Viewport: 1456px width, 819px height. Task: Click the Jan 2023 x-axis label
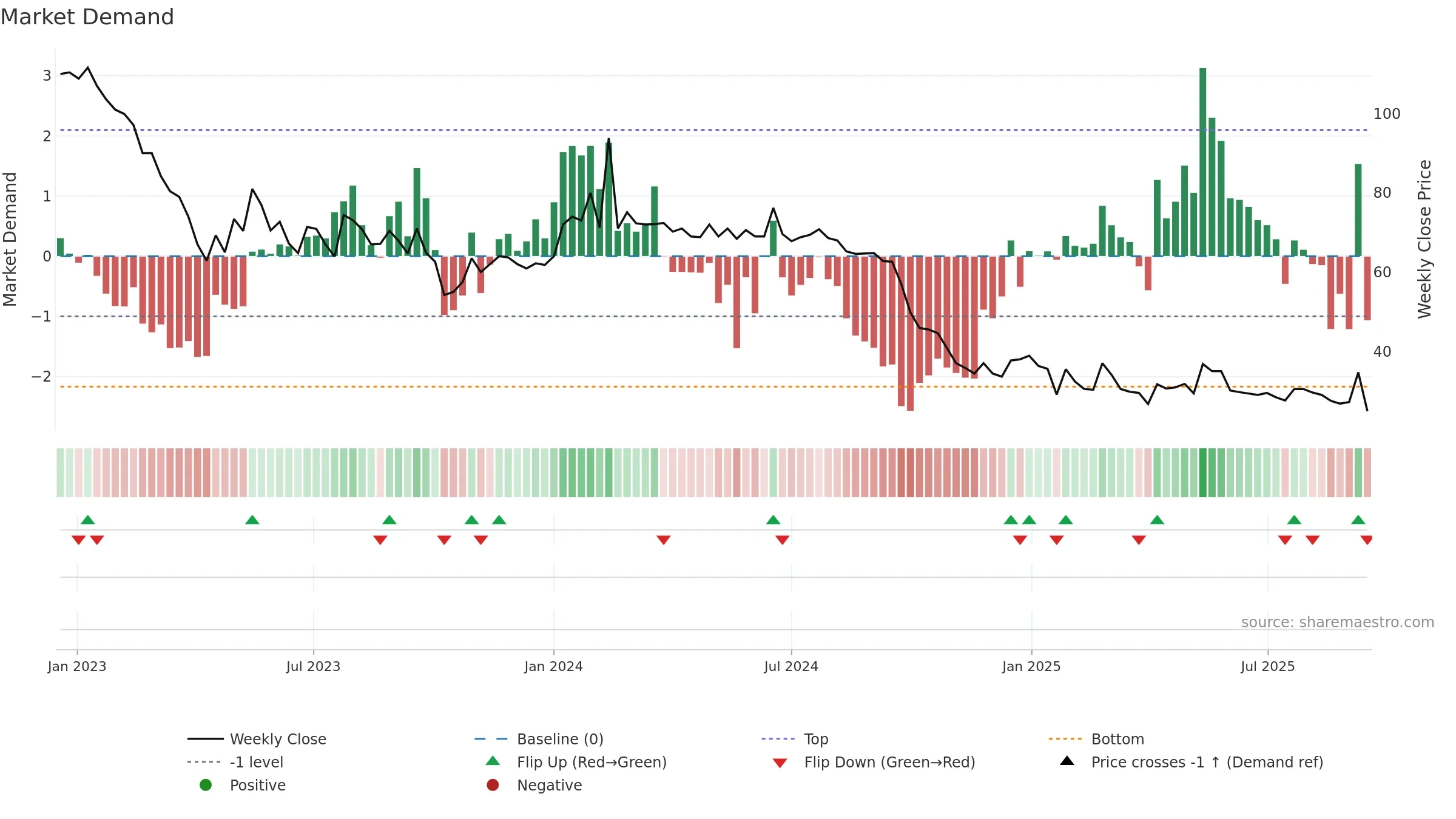pos(77,667)
